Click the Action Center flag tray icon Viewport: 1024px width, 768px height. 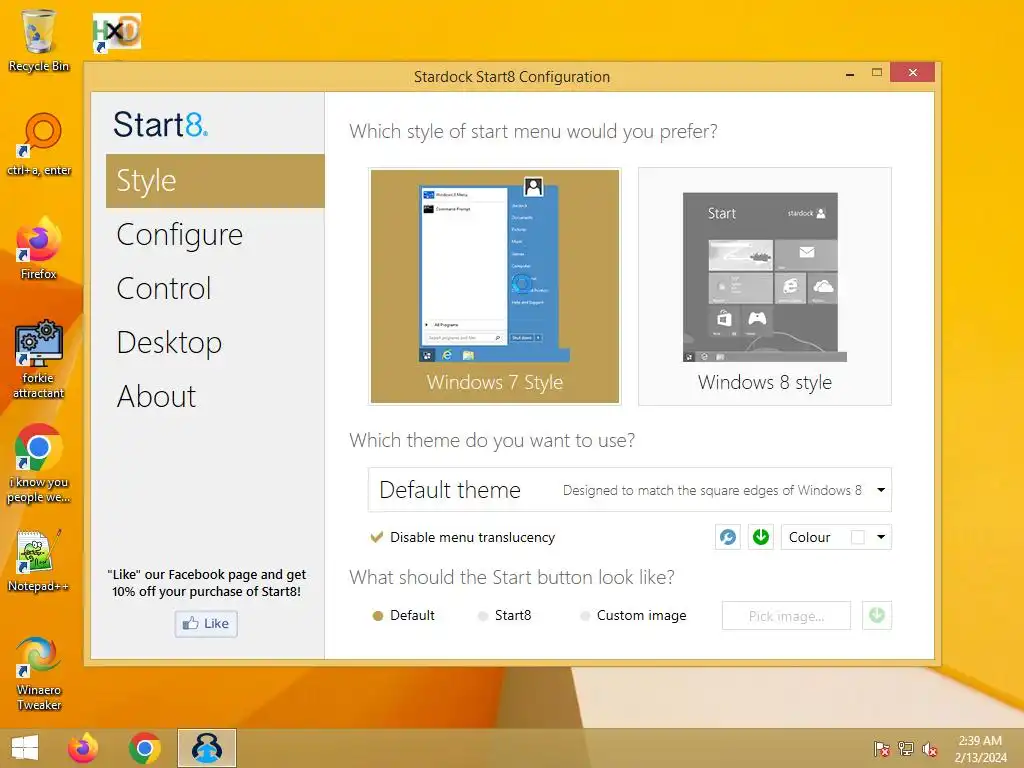[x=882, y=749]
